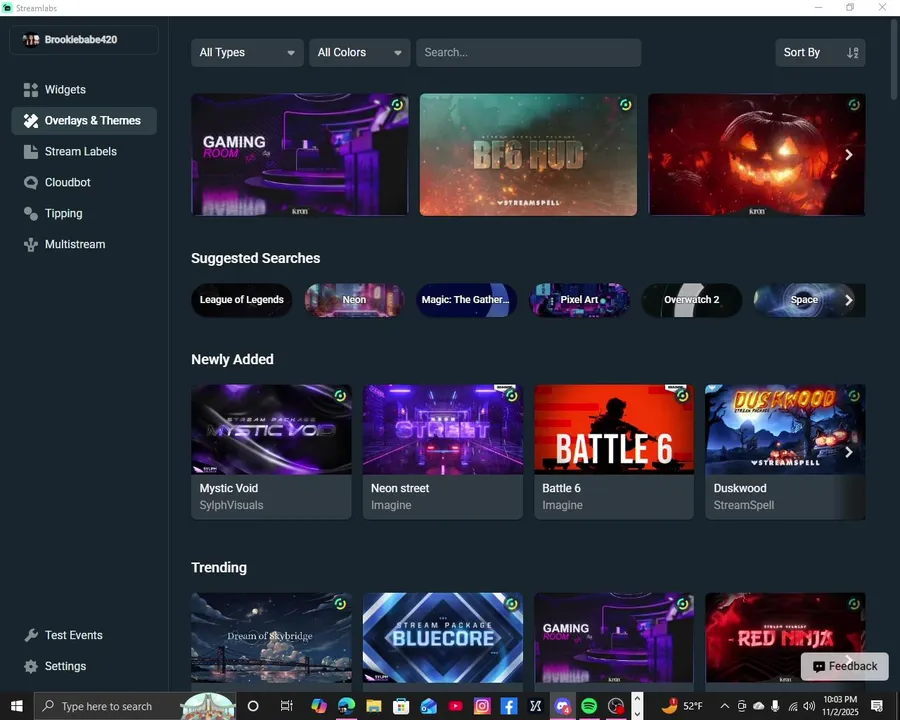900x720 pixels.
Task: Open the Widgets section
Action: click(x=84, y=90)
